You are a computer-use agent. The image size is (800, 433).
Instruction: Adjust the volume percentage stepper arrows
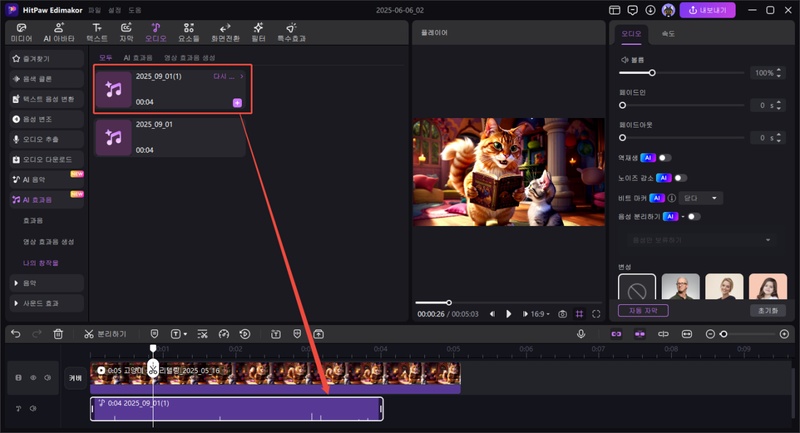pos(779,73)
